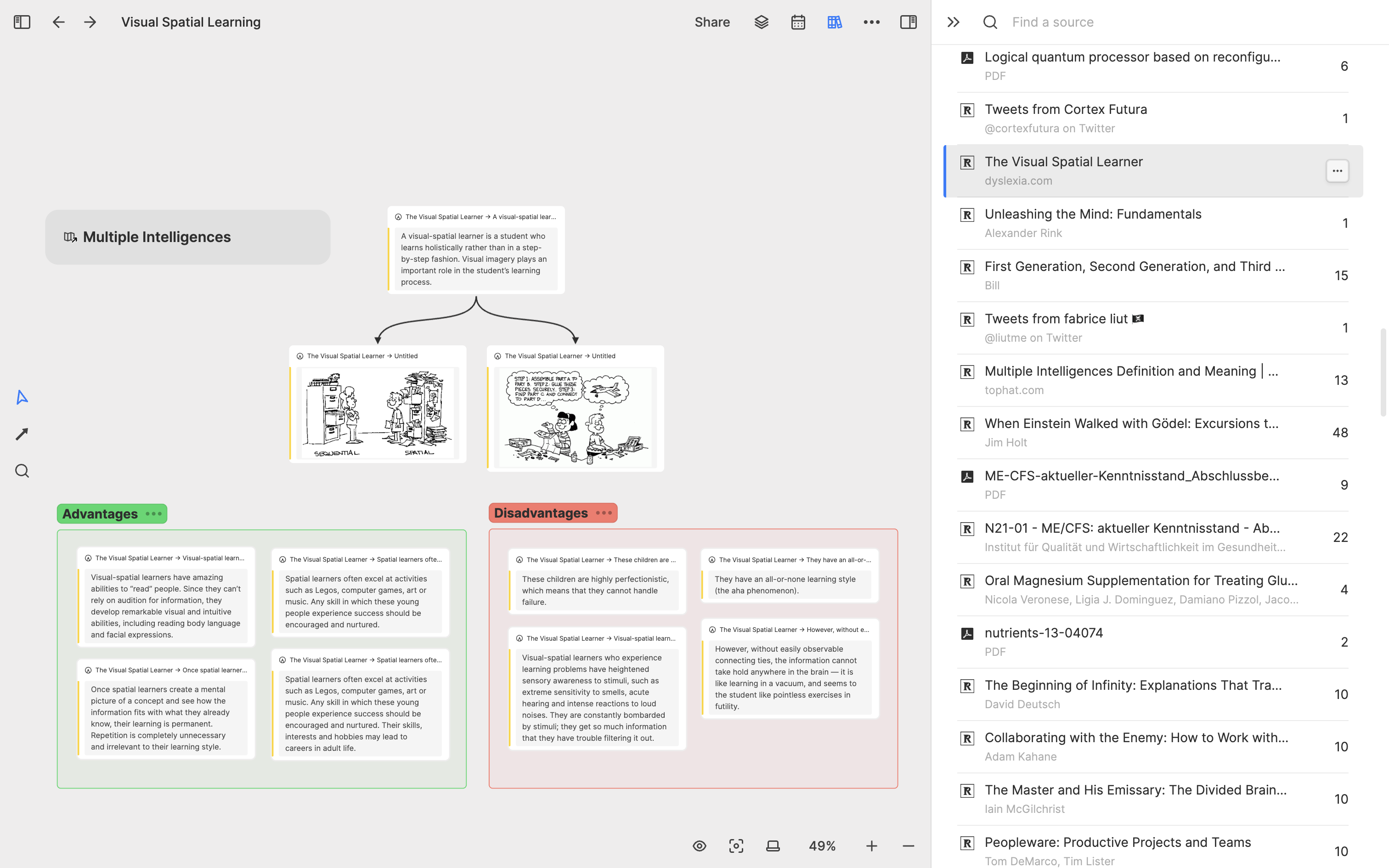
Task: Toggle the left sidebar panel icon
Action: click(x=22, y=22)
